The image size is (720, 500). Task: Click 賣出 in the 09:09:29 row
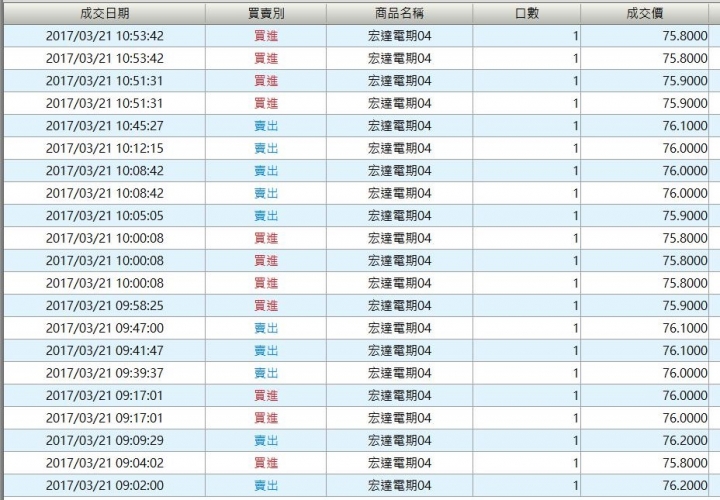coord(266,441)
